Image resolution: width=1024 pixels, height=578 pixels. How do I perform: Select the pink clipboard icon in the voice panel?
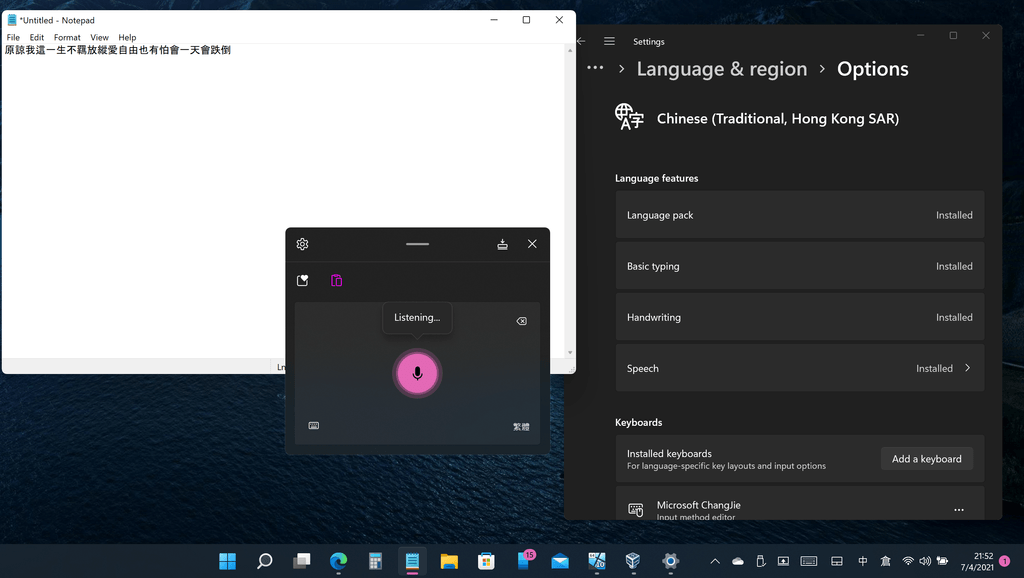tap(336, 280)
